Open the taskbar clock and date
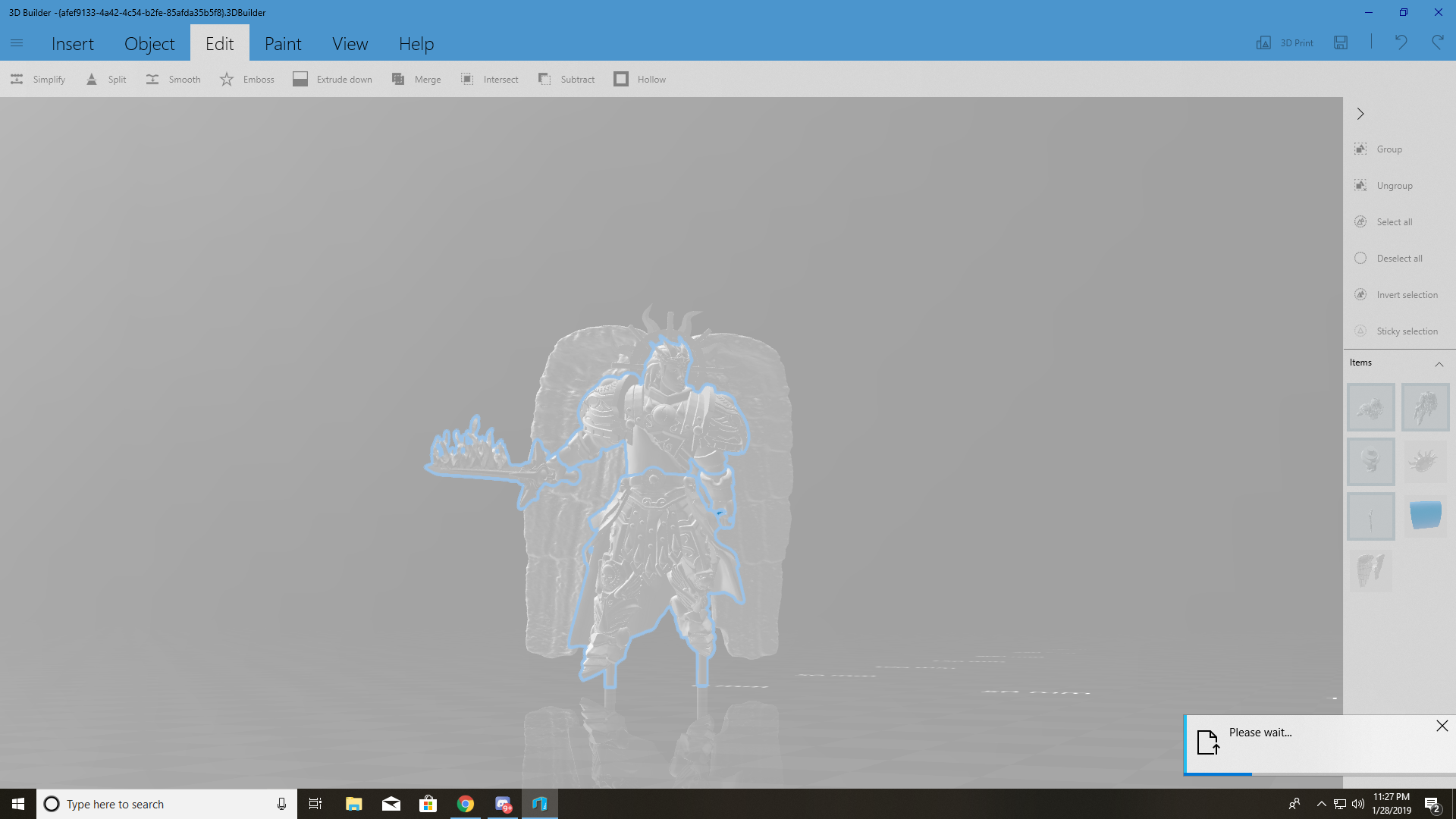Image resolution: width=1456 pixels, height=819 pixels. (x=1392, y=804)
